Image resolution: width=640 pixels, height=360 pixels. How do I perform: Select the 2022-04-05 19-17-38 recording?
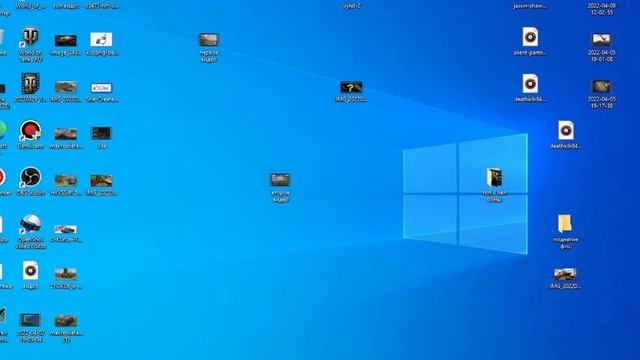[x=602, y=94]
